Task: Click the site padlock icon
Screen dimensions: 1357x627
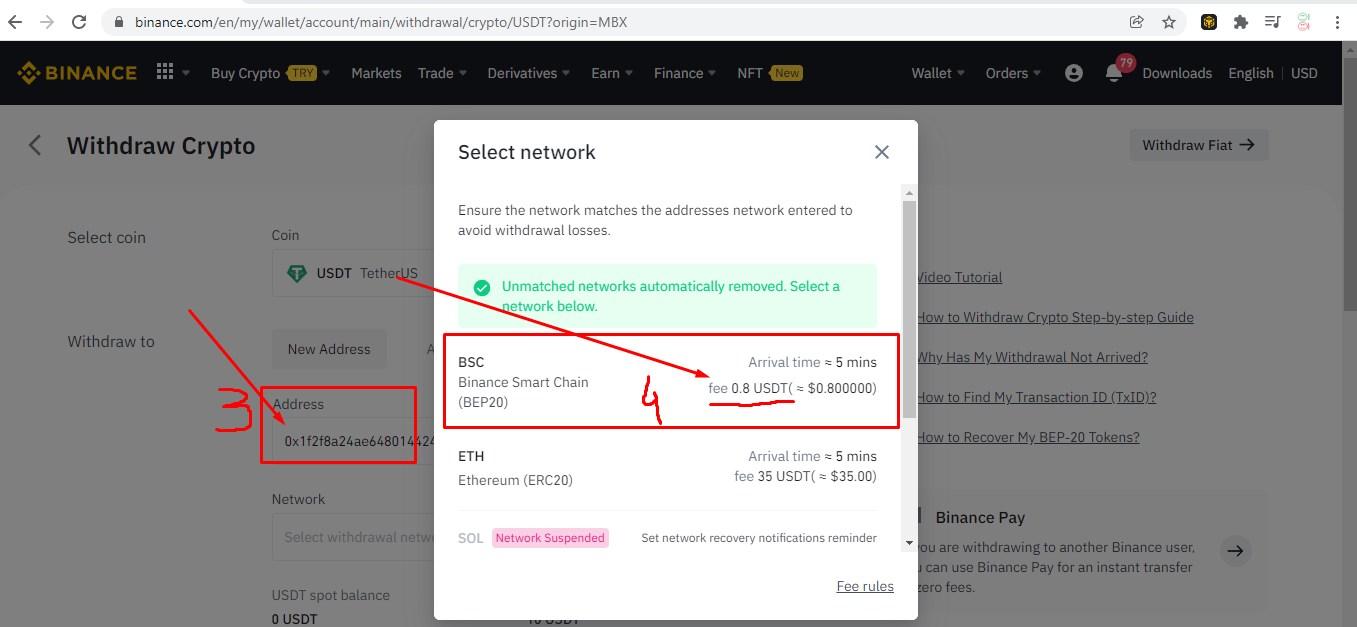Action: [118, 21]
